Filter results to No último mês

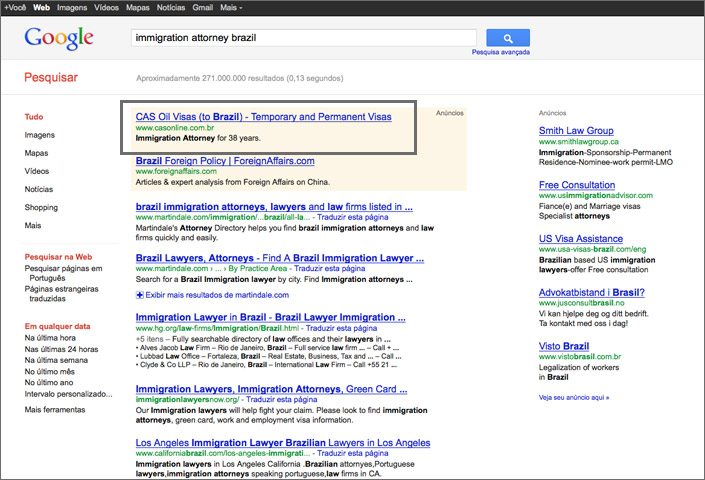pos(49,372)
